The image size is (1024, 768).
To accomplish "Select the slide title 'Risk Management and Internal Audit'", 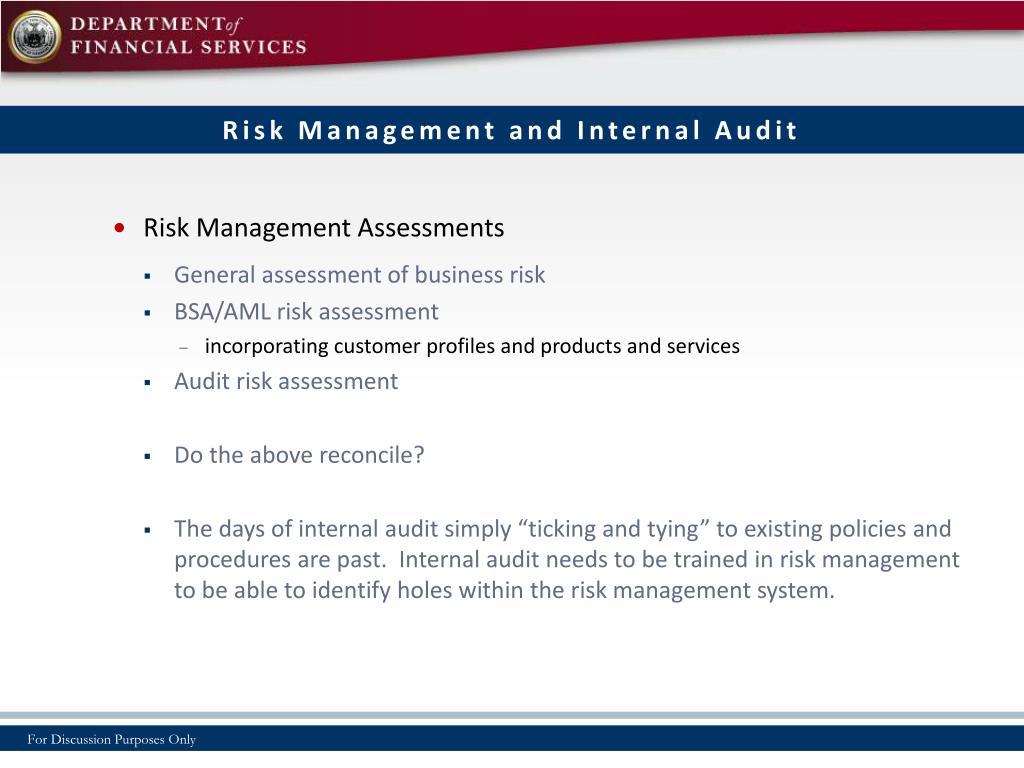I will [510, 130].
